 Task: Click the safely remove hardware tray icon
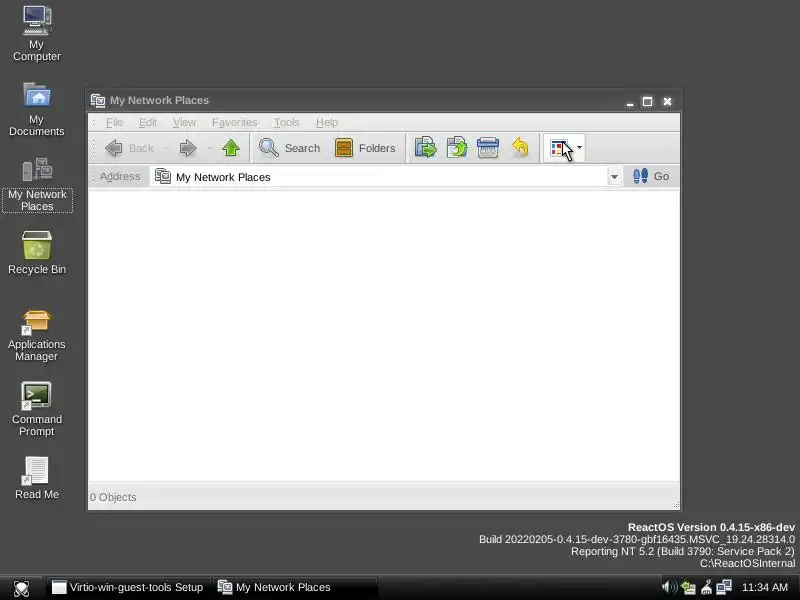click(707, 587)
